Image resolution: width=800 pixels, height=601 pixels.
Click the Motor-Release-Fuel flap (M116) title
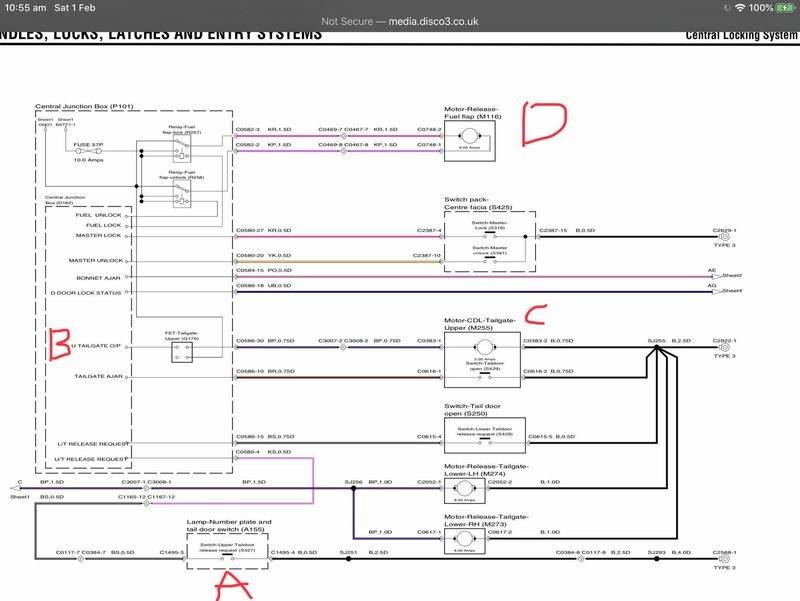pyautogui.click(x=472, y=113)
